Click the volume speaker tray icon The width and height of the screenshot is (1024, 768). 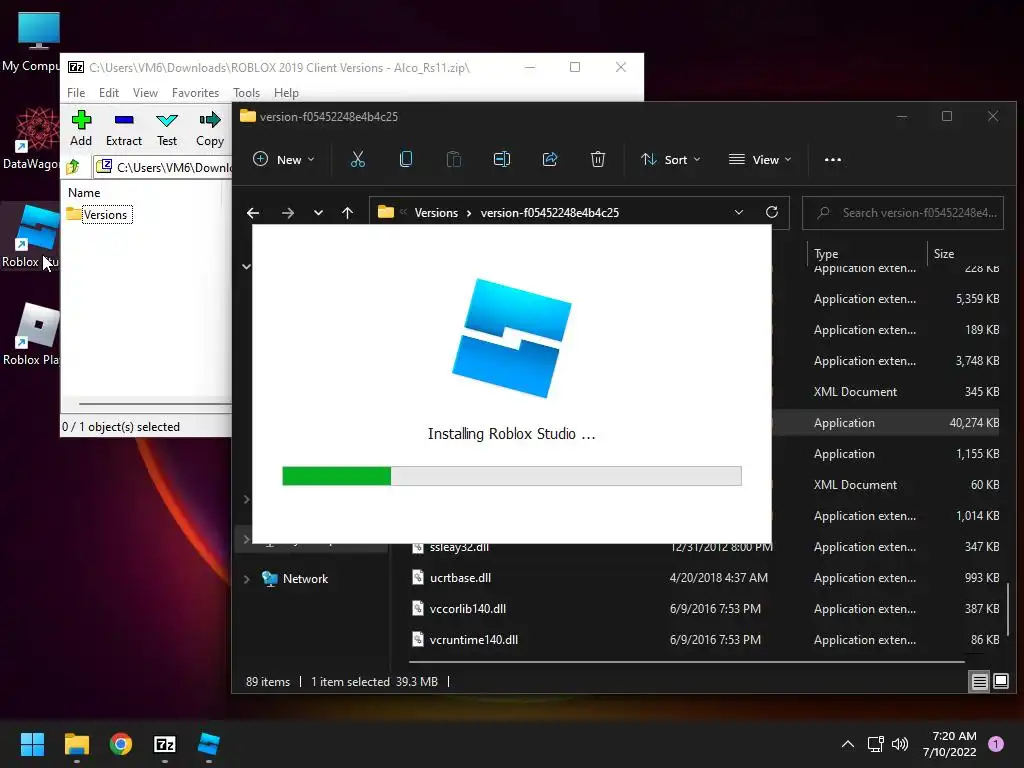coord(900,744)
